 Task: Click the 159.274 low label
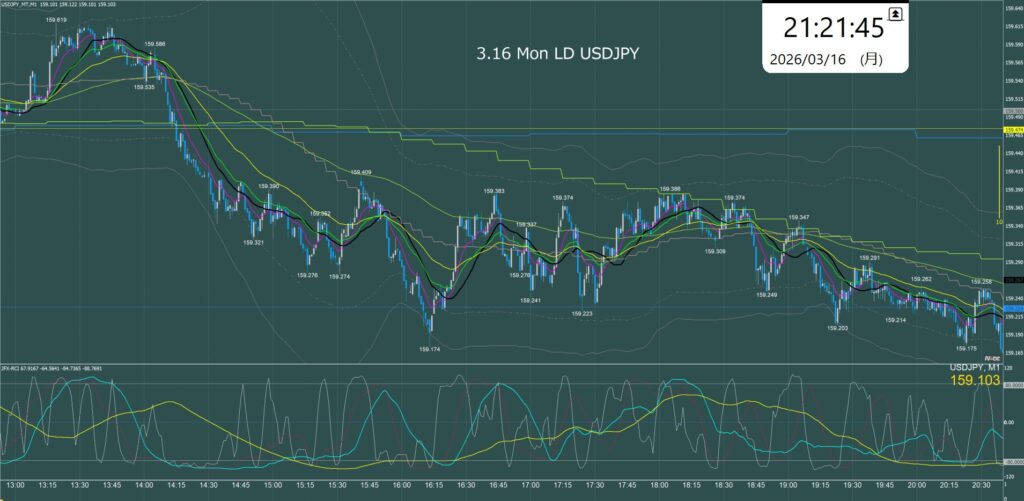point(340,276)
